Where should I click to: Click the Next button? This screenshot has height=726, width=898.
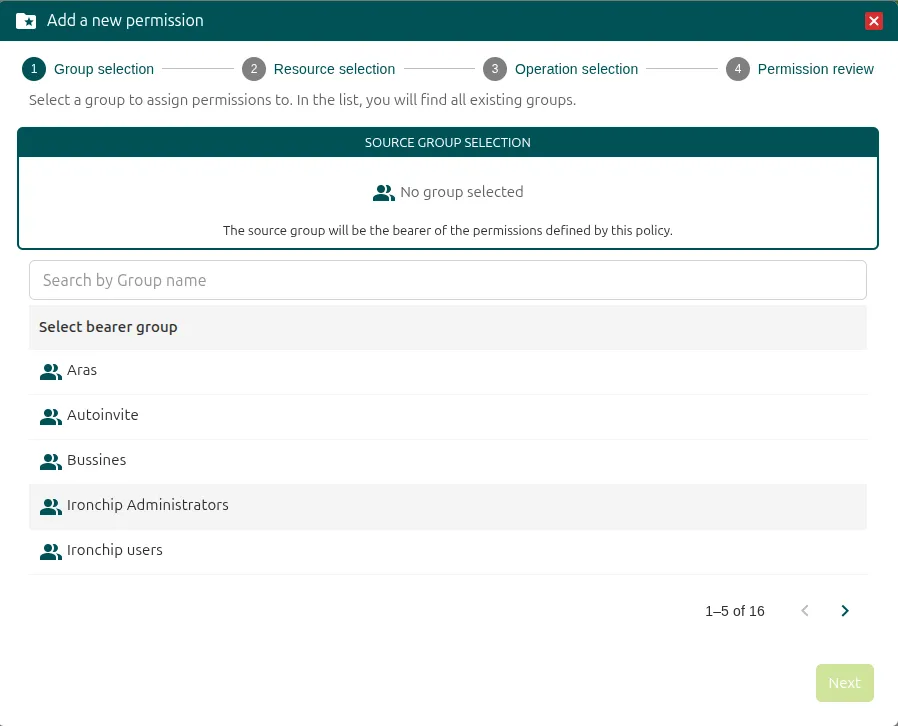pos(845,683)
